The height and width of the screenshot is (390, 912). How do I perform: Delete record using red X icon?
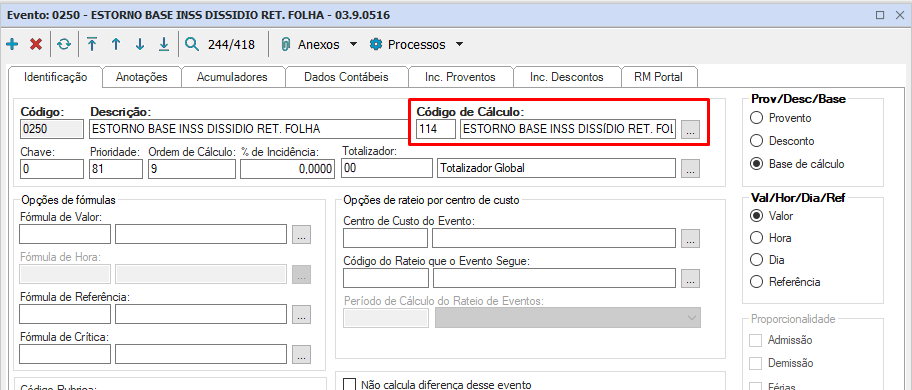coord(36,44)
